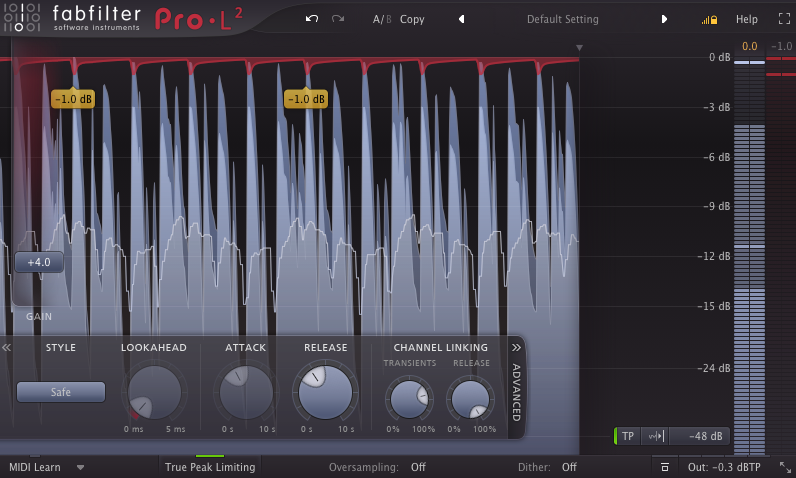Open the MIDI Learn dropdown arrow

[80, 467]
